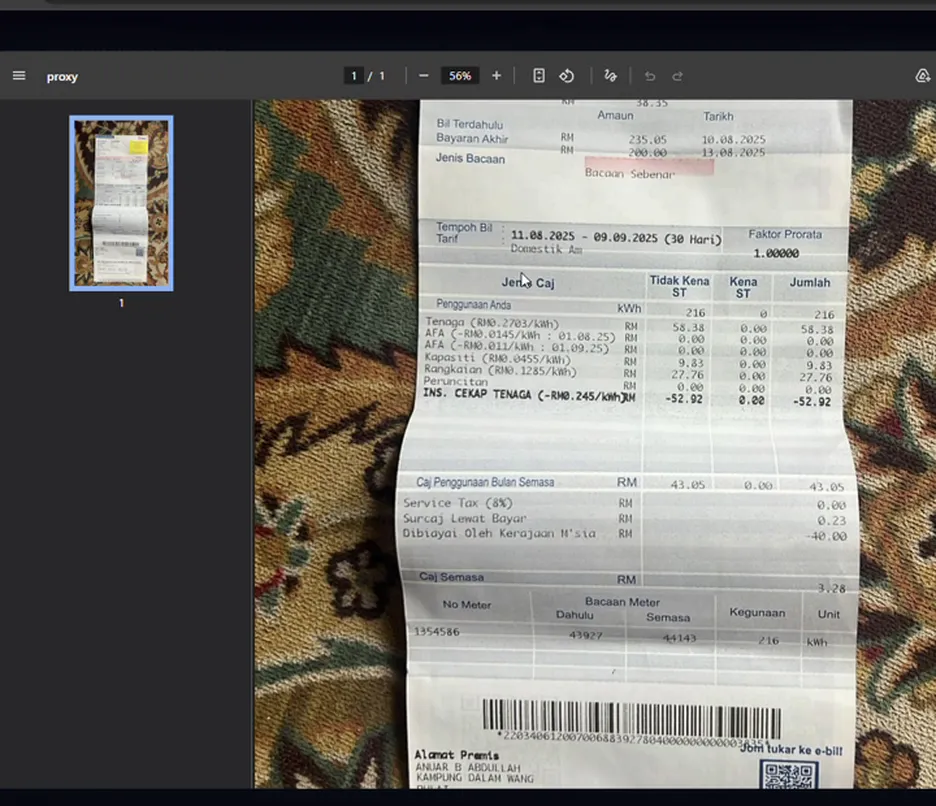Click the Jenis Caj header text
Viewport: 936px width, 806px height.
pos(528,282)
